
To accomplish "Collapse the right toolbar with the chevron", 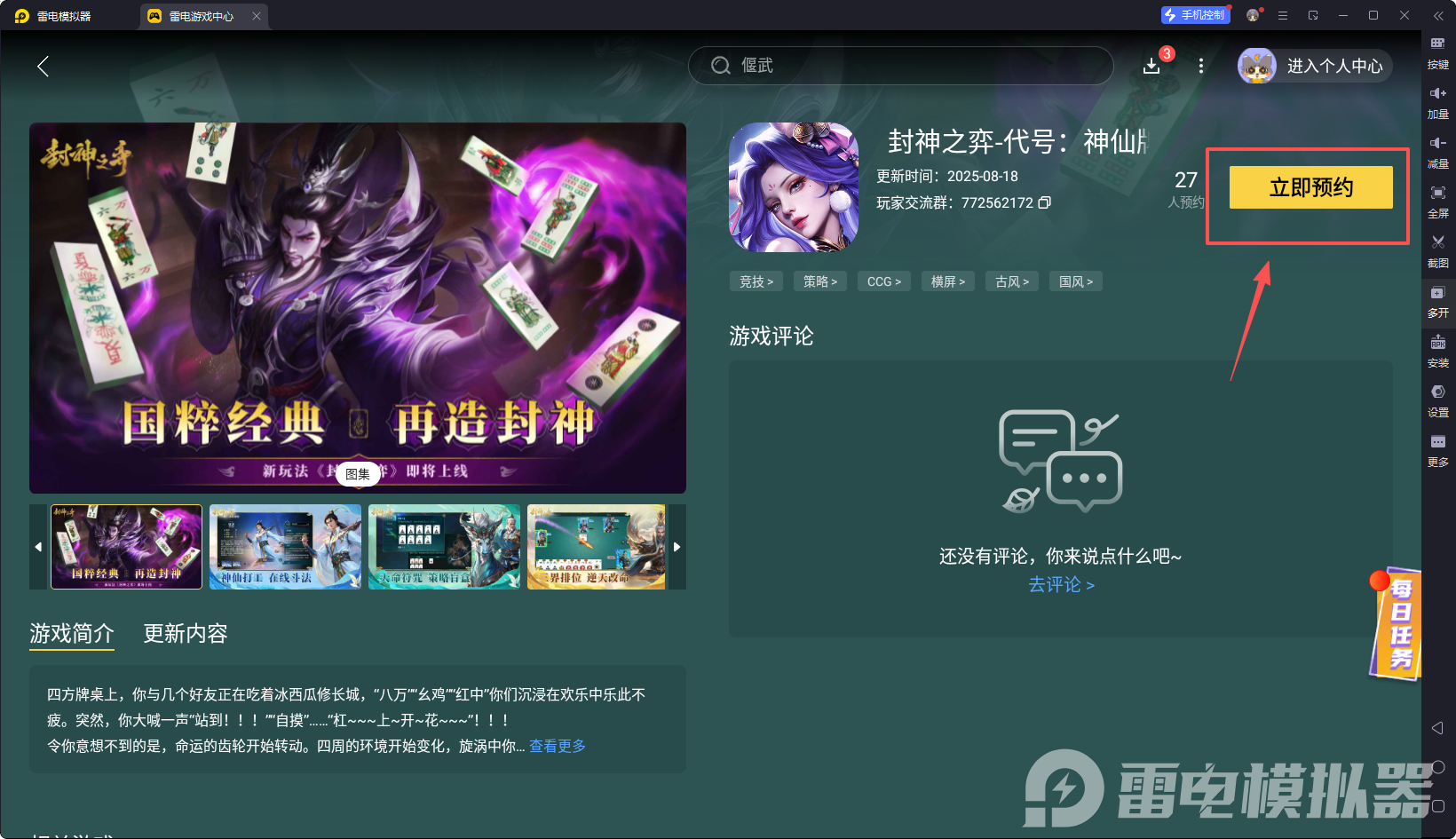I will [1439, 14].
